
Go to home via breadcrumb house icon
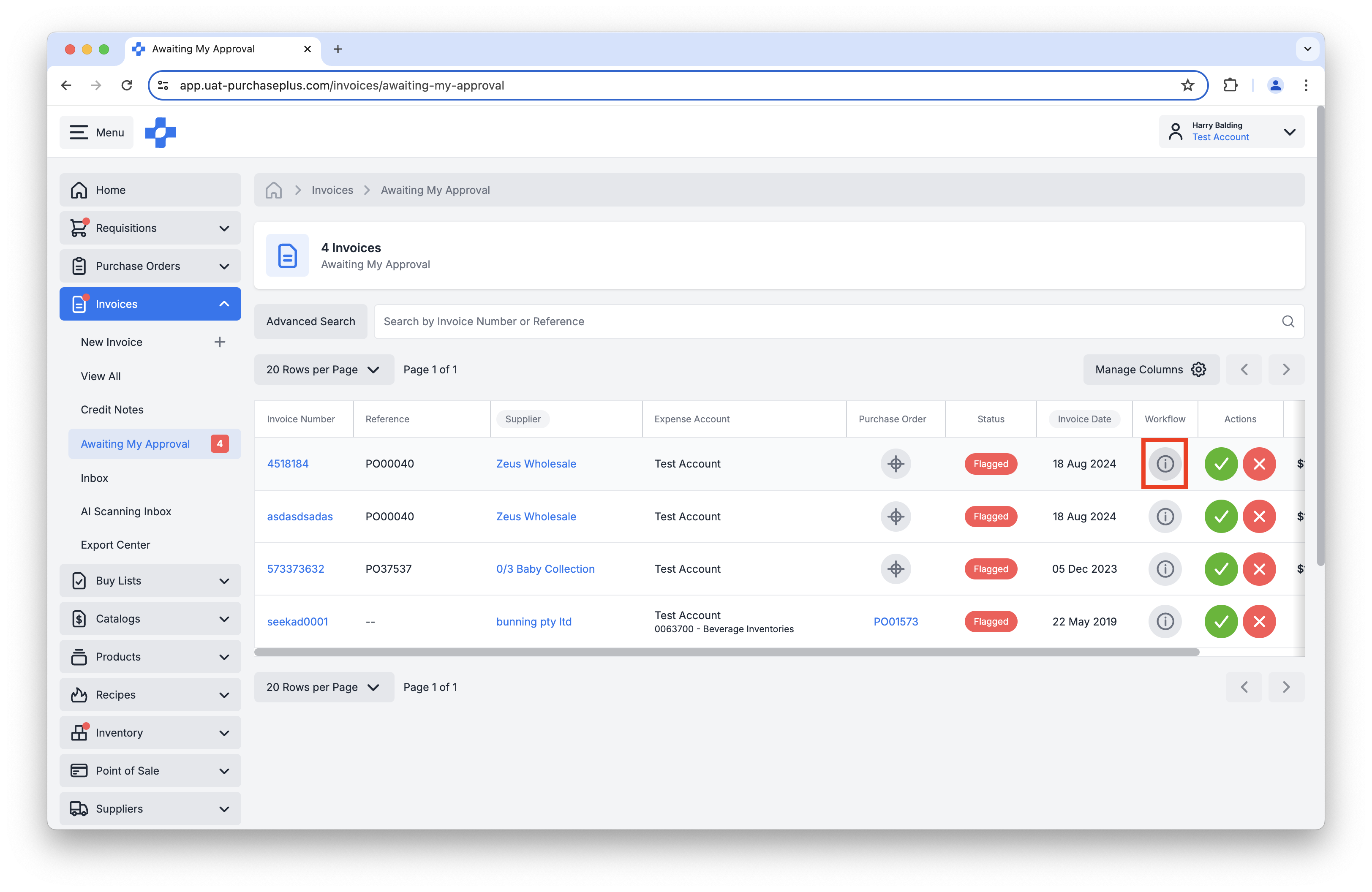pos(273,190)
